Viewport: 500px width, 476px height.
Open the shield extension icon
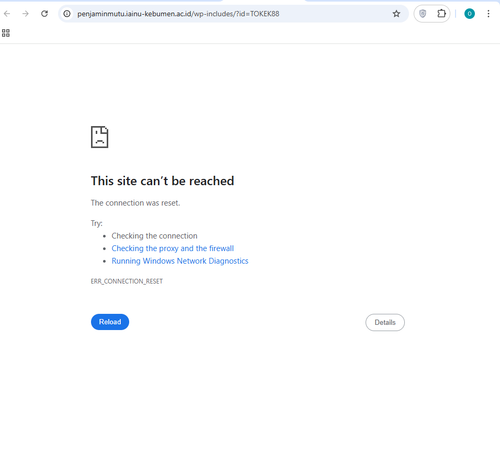pos(423,14)
